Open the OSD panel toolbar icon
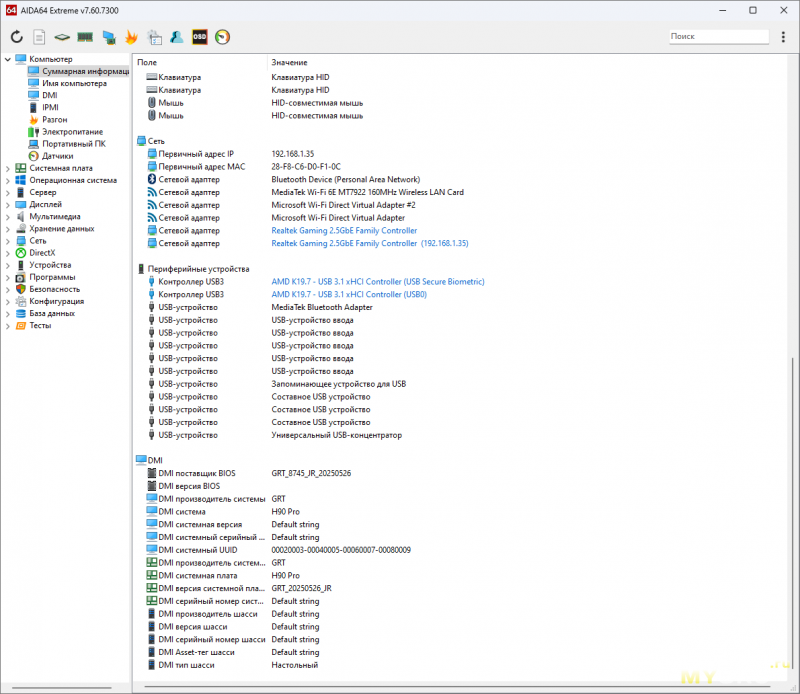This screenshot has width=800, height=694. pos(199,37)
